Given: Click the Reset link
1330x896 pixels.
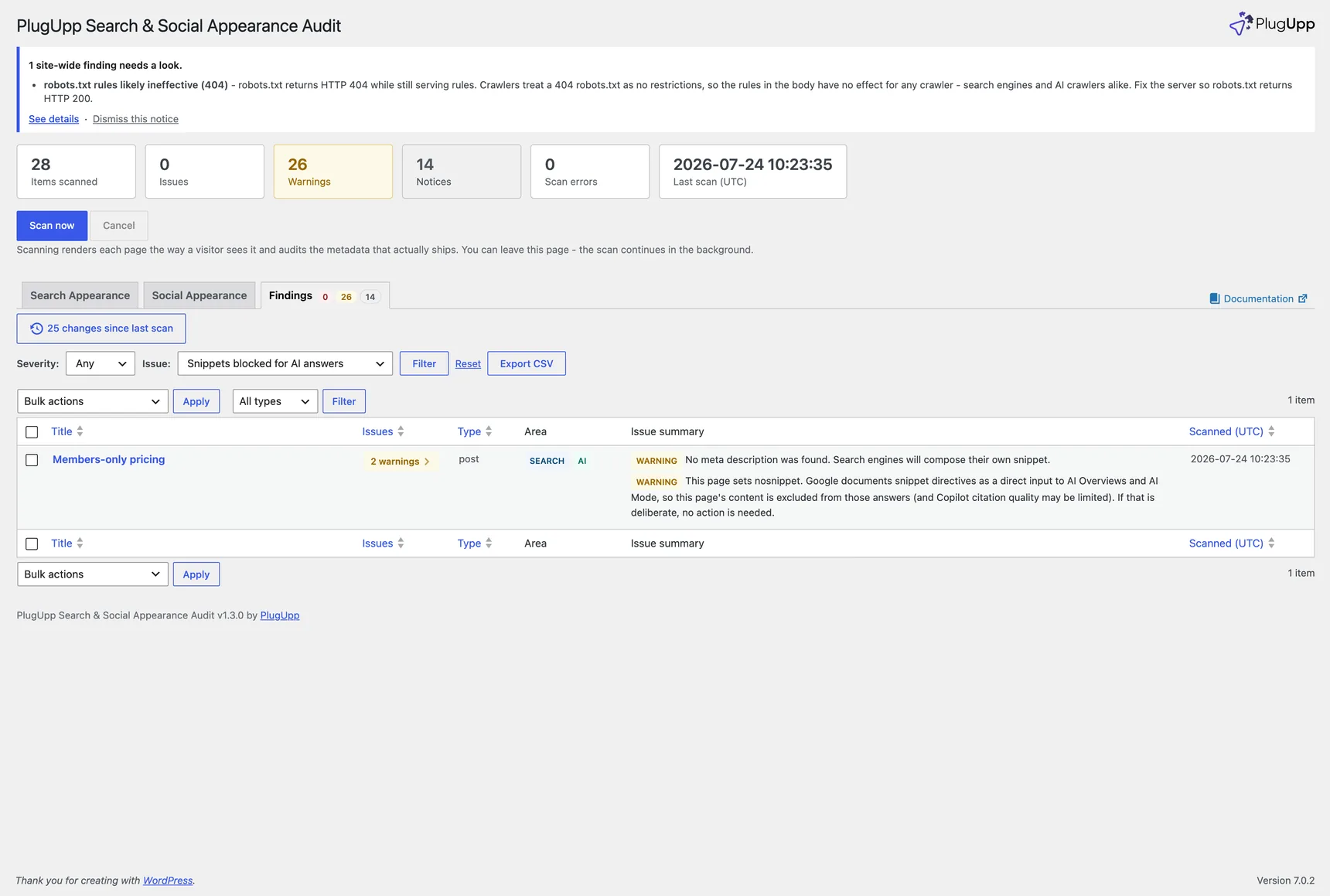Looking at the screenshot, I should [x=468, y=364].
